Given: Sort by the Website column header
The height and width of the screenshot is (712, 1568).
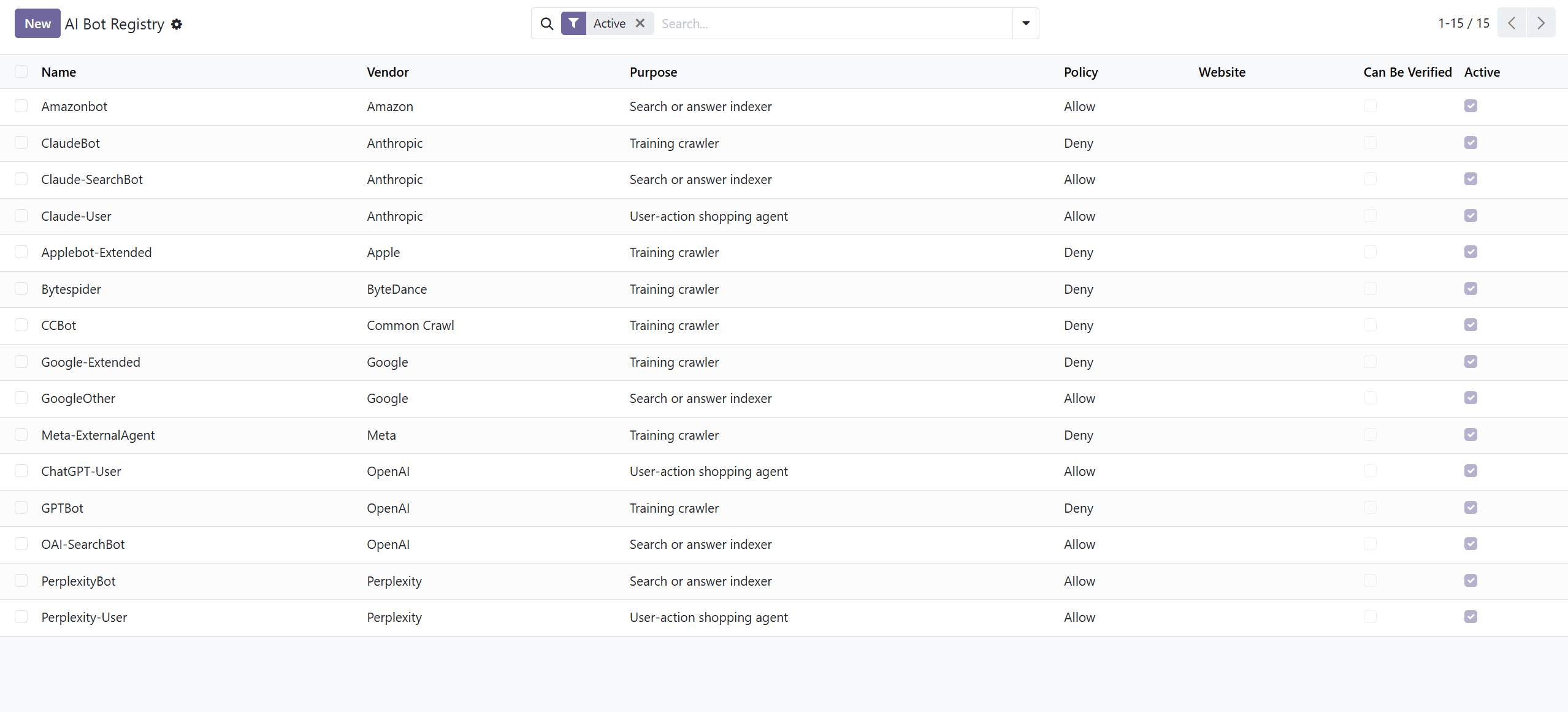Looking at the screenshot, I should pos(1222,72).
